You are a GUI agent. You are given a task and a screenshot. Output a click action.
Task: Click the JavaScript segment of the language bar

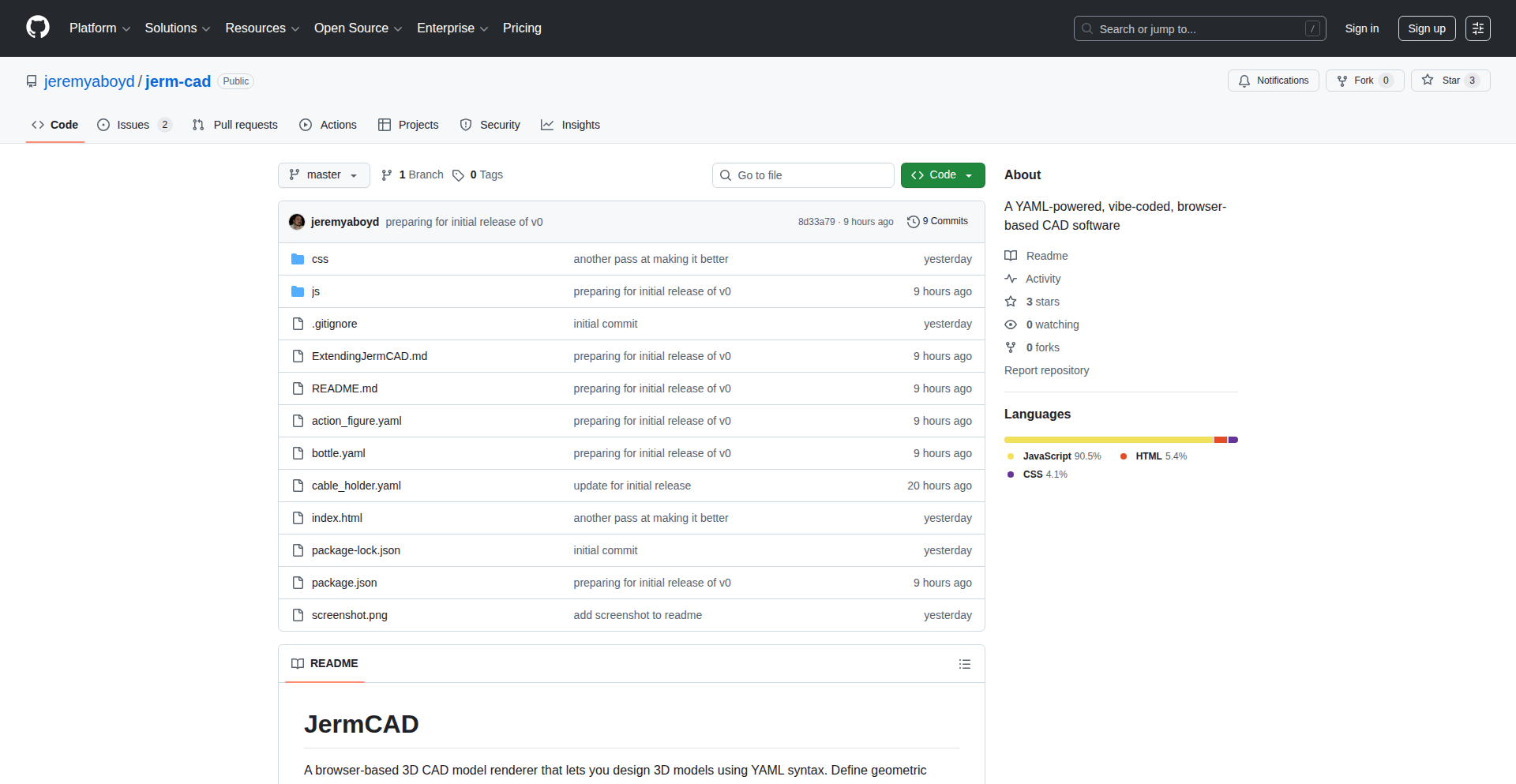pos(1109,440)
